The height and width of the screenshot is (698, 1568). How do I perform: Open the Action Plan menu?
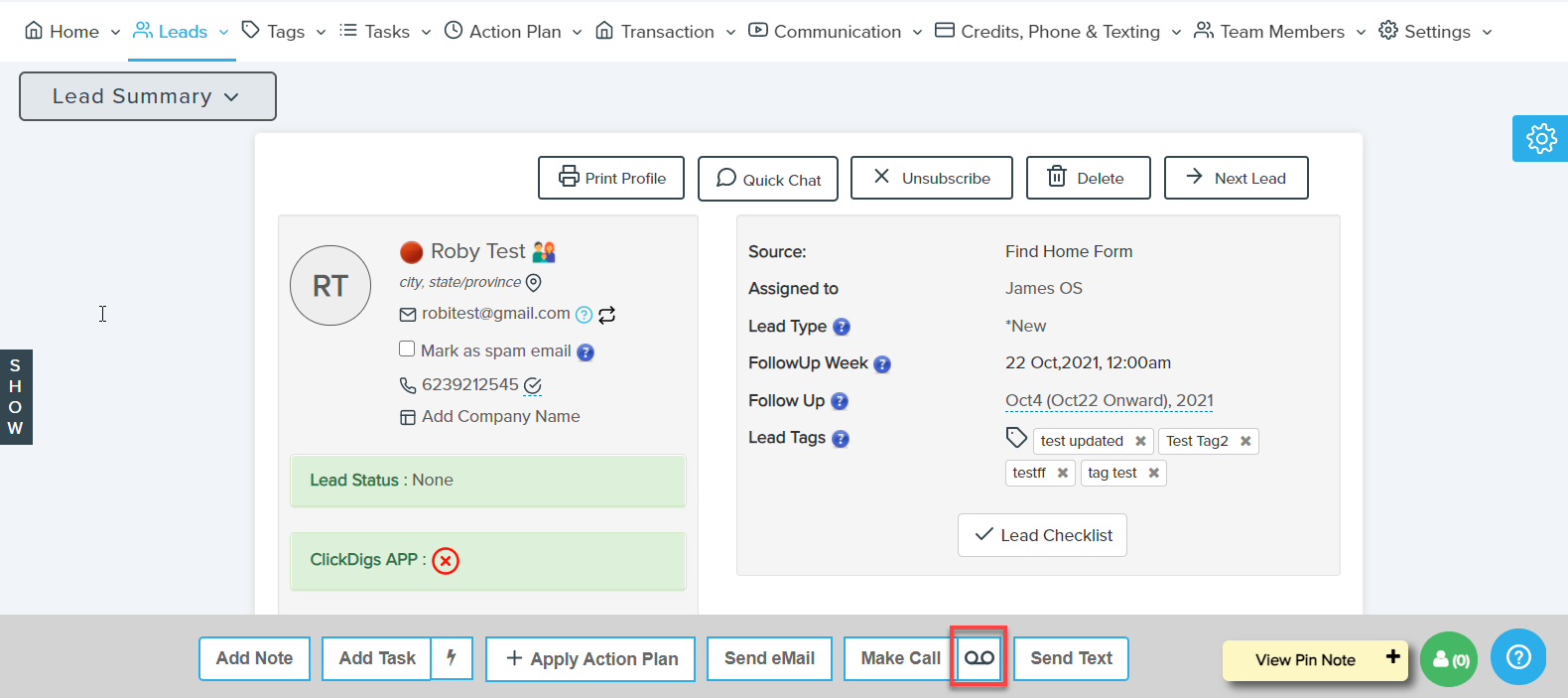(512, 32)
